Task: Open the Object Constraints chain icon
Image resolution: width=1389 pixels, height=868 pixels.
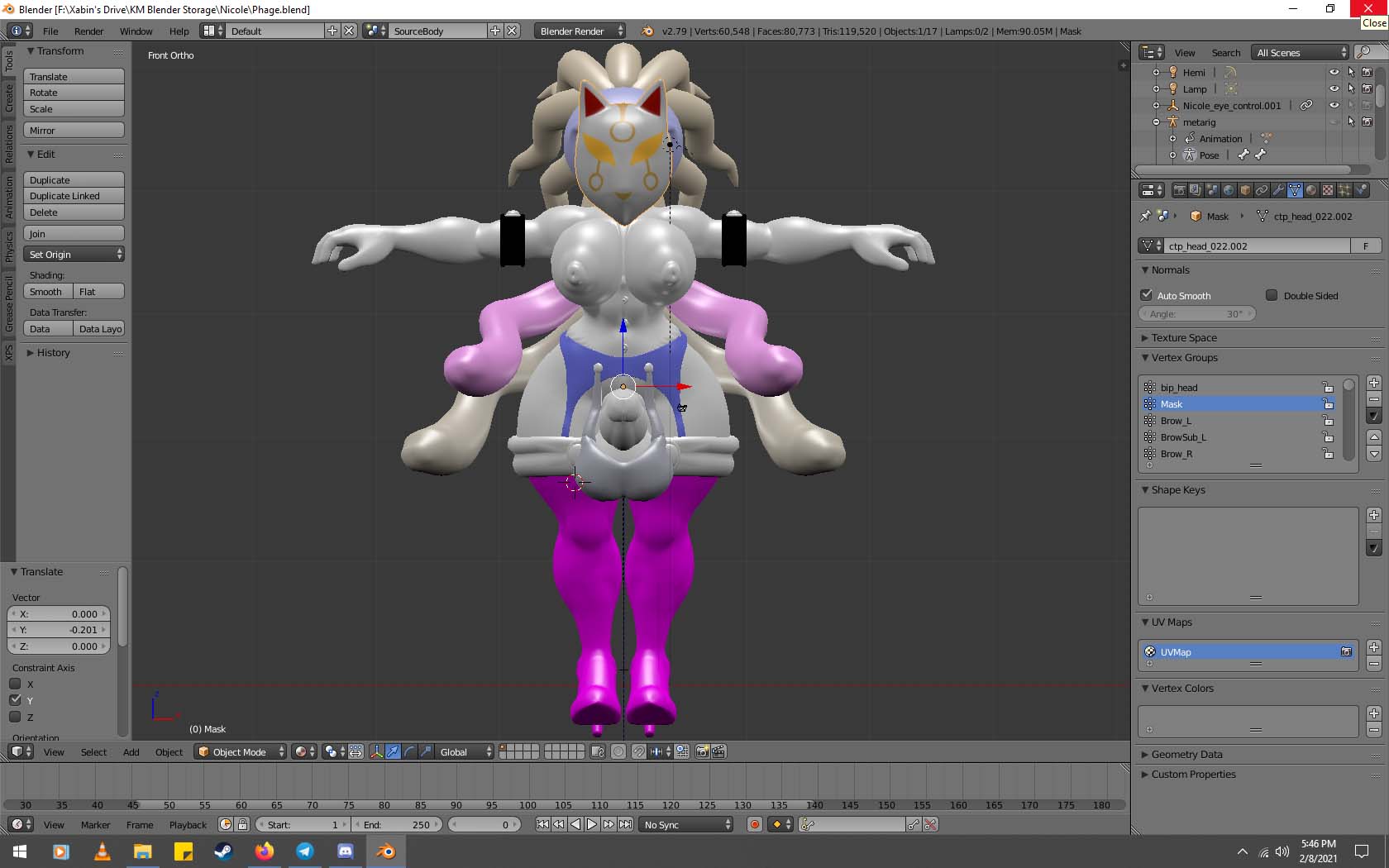Action: 1262,190
